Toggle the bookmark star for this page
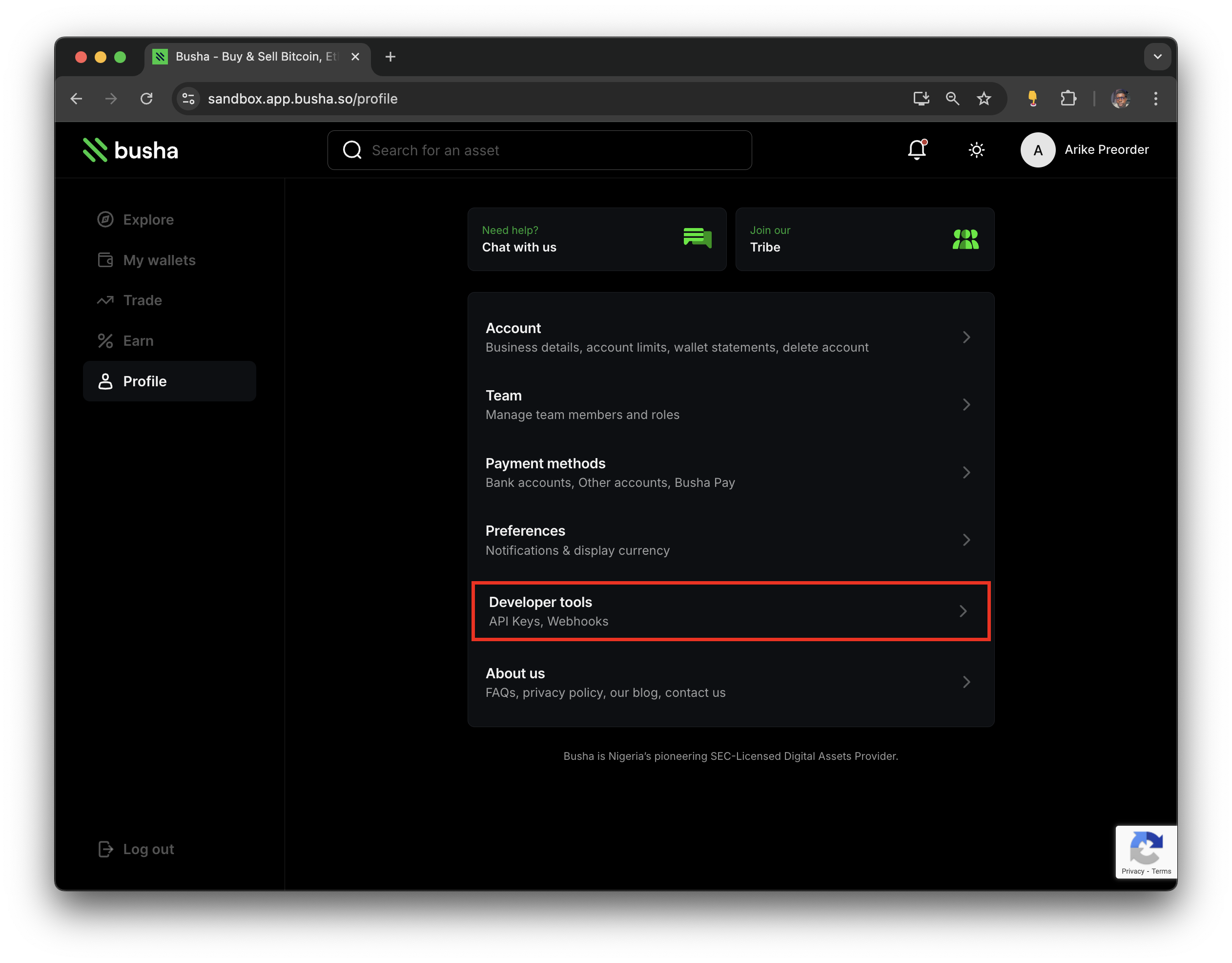The width and height of the screenshot is (1232, 963). [x=984, y=98]
